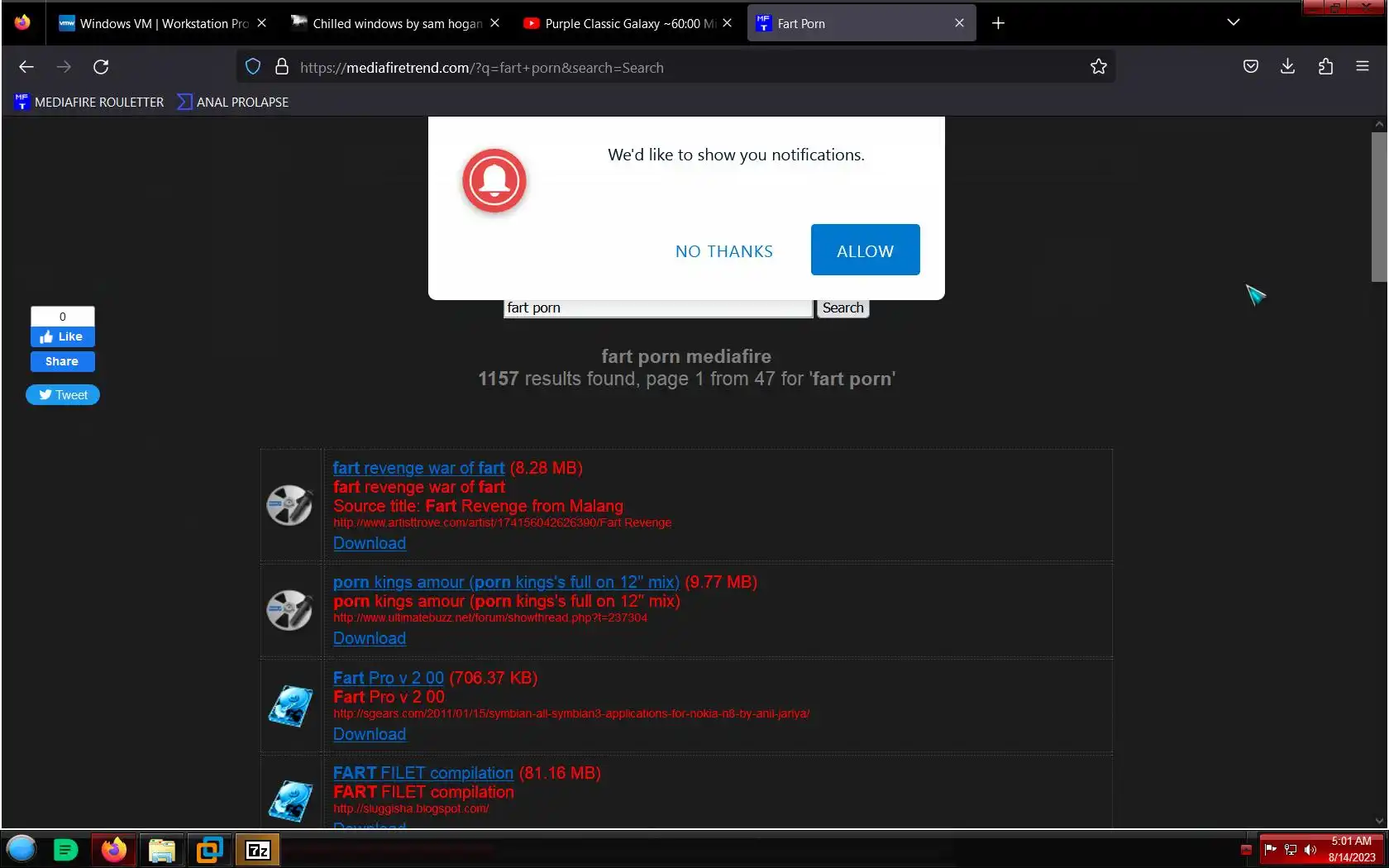Focus the site search text field
This screenshot has height=868, width=1389.
tap(658, 308)
